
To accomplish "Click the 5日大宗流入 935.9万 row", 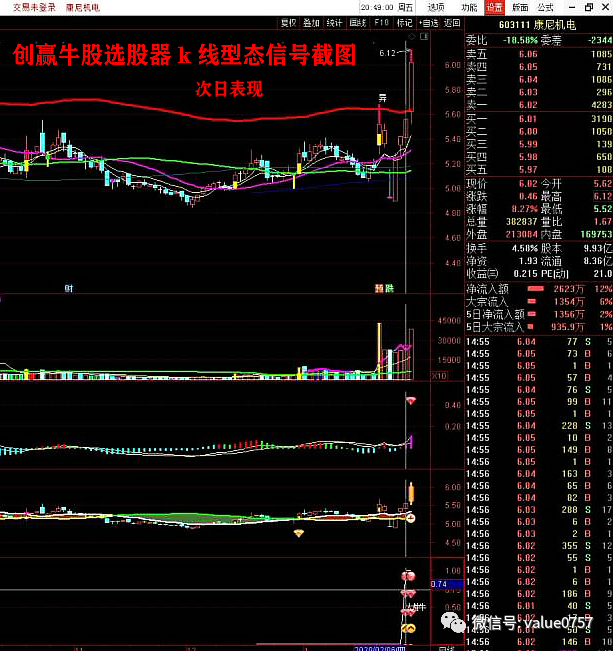I will (539, 327).
